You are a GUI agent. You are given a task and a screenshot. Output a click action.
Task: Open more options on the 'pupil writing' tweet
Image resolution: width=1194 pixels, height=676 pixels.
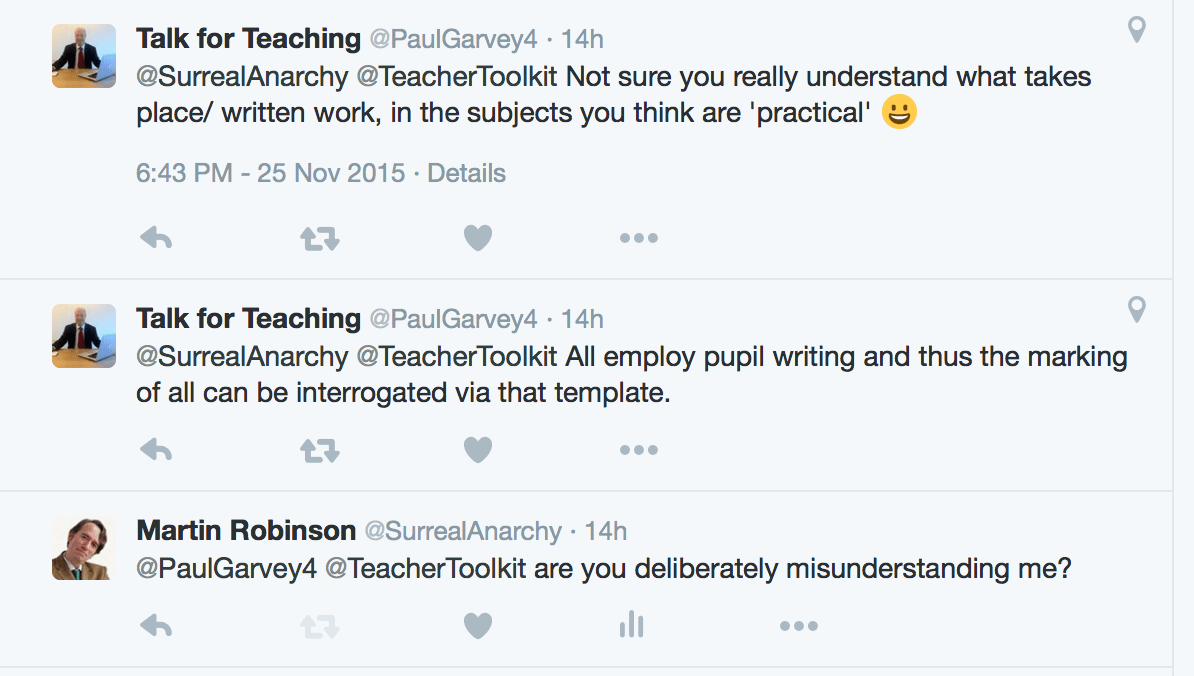coord(639,449)
